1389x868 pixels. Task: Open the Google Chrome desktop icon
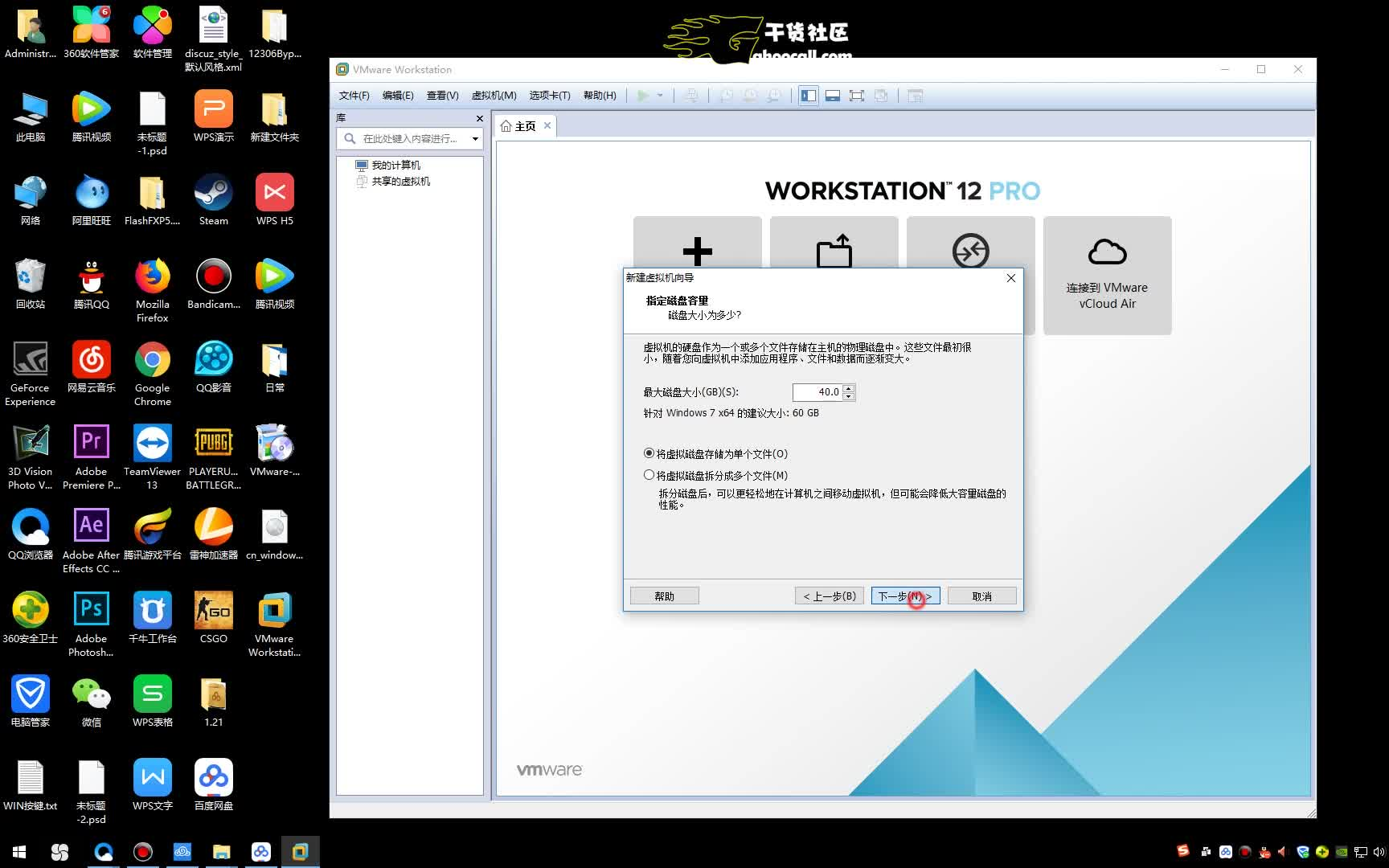coord(153,374)
